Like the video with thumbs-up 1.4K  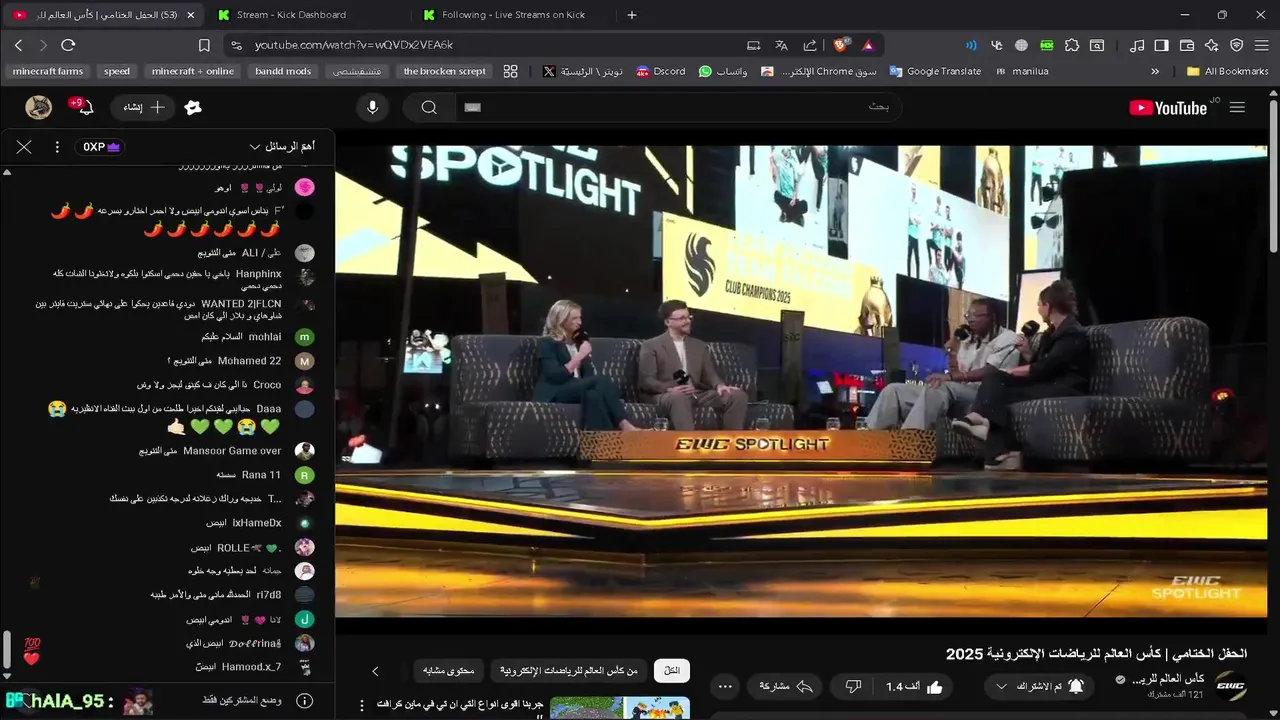coord(914,686)
